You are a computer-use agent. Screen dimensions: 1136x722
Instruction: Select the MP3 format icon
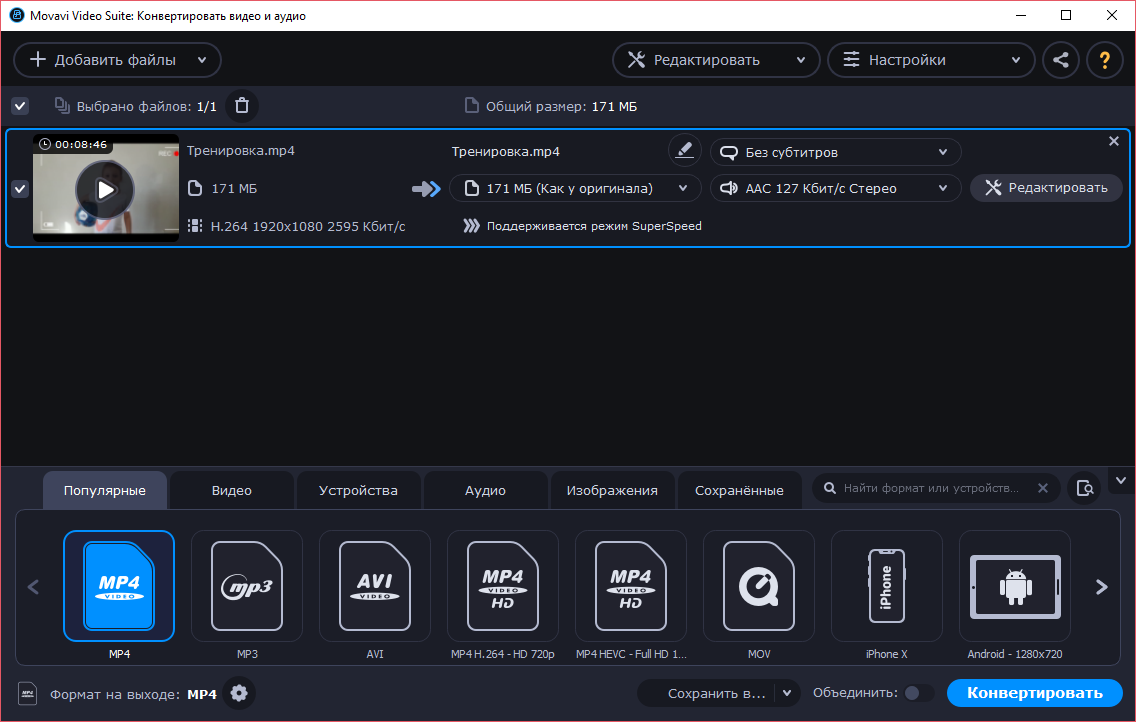[x=247, y=586]
